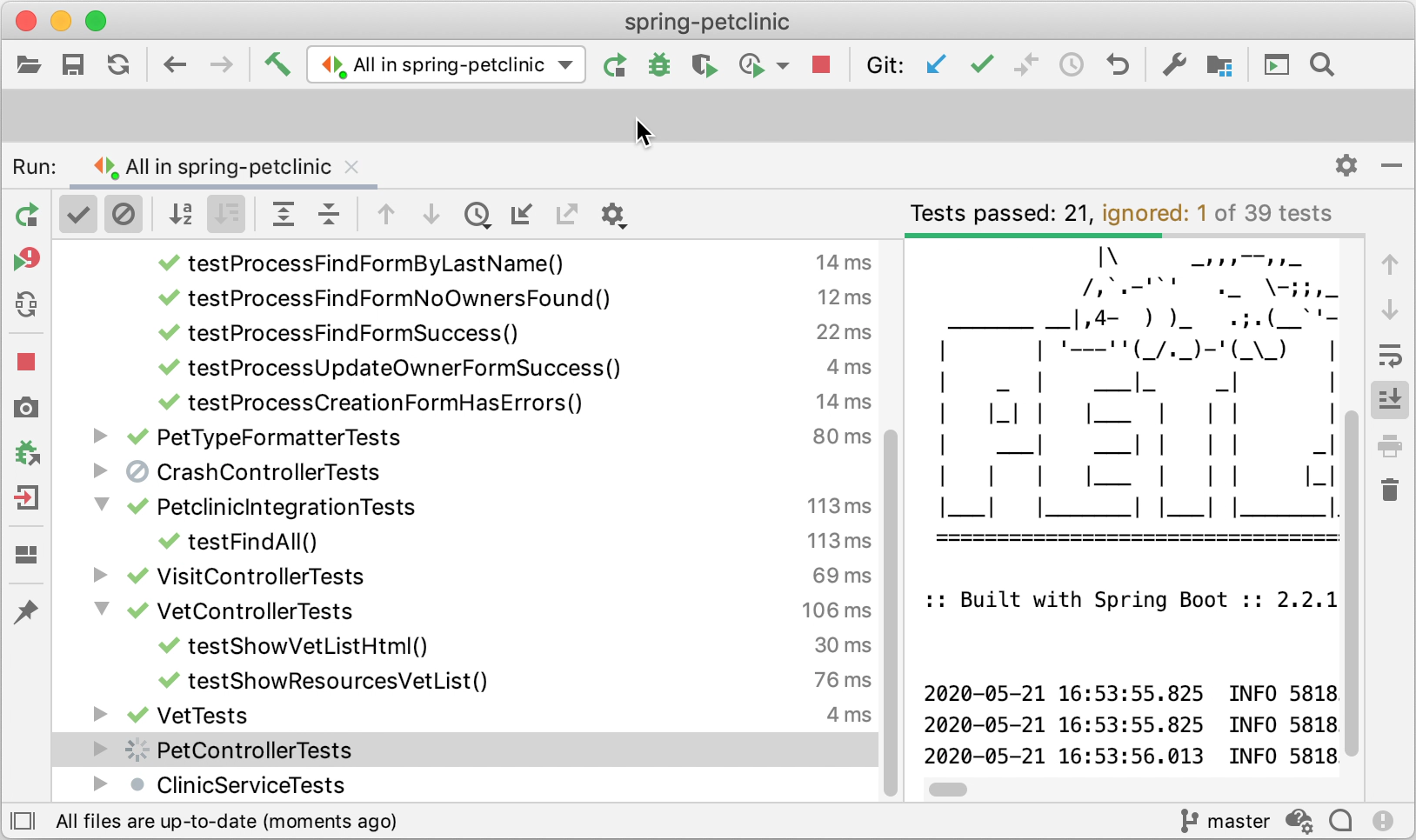Toggle Show Ignored tests button
1416x840 pixels.
(124, 215)
